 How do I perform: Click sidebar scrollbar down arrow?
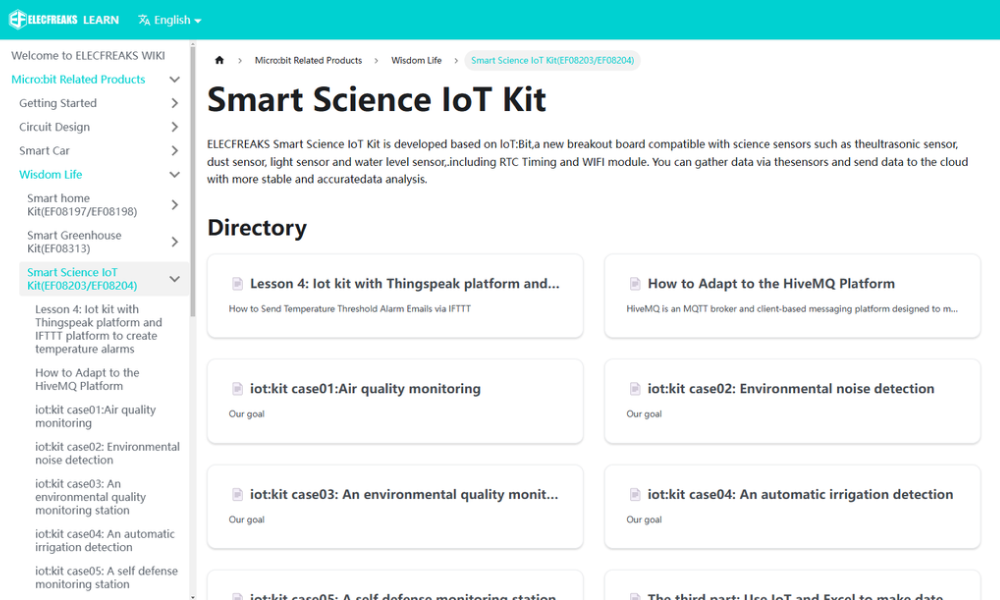pos(193,597)
